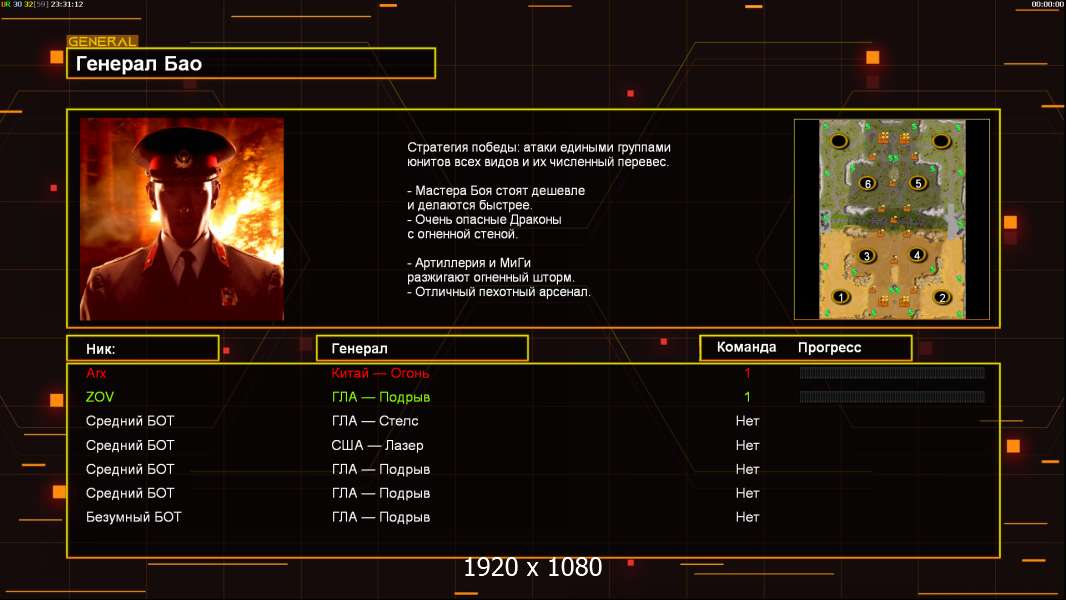Click the 'ГЛА — Стелс' general entry
This screenshot has height=600, width=1066.
tap(375, 421)
